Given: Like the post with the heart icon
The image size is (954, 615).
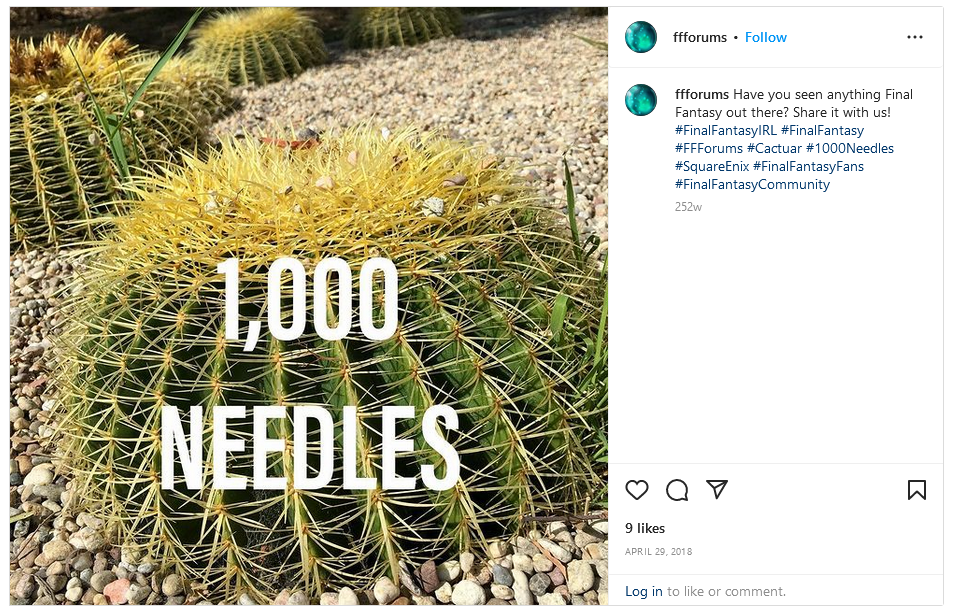Looking at the screenshot, I should point(637,489).
